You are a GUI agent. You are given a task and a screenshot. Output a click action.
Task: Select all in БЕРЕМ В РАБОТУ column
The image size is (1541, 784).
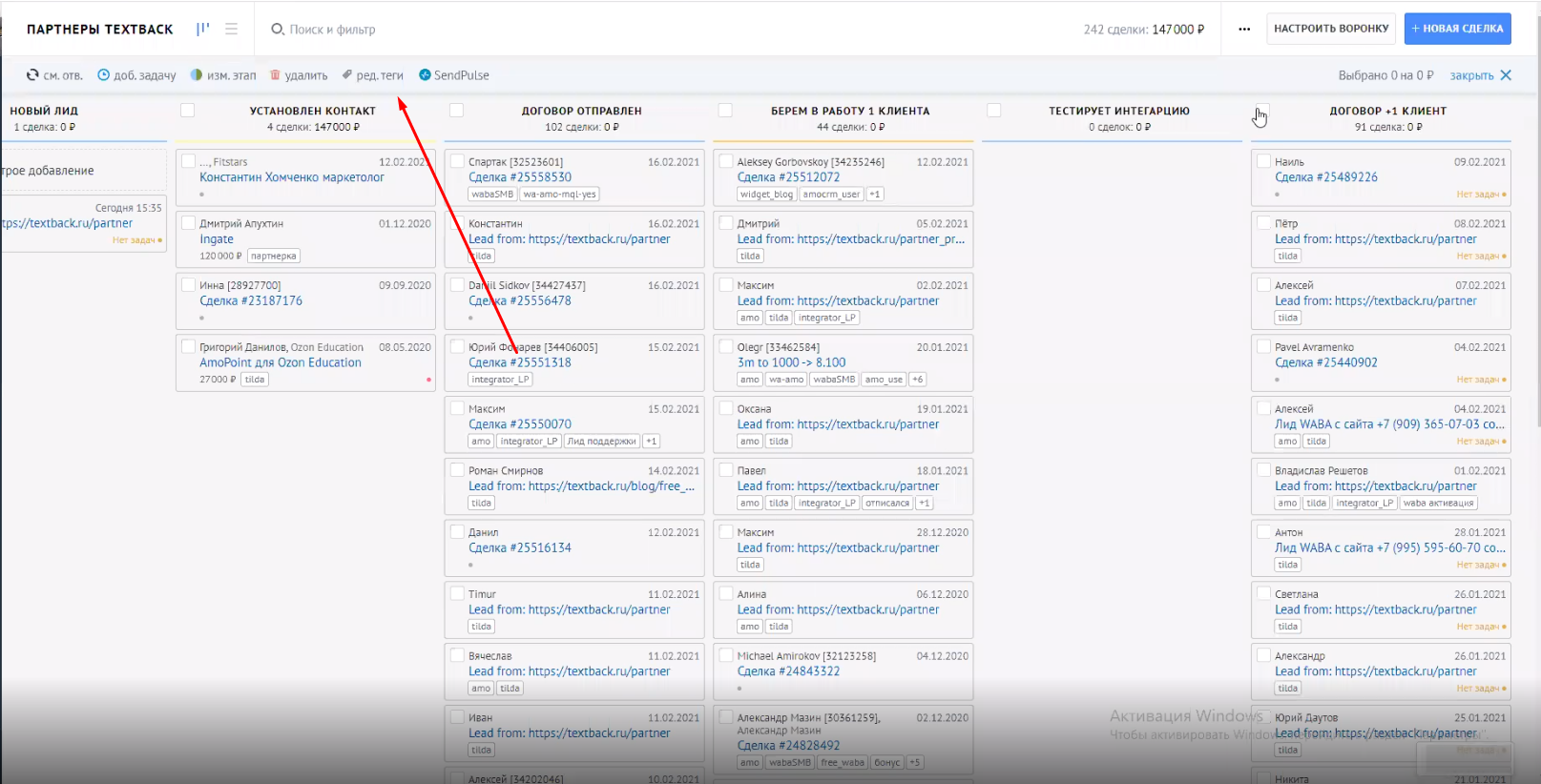click(725, 111)
